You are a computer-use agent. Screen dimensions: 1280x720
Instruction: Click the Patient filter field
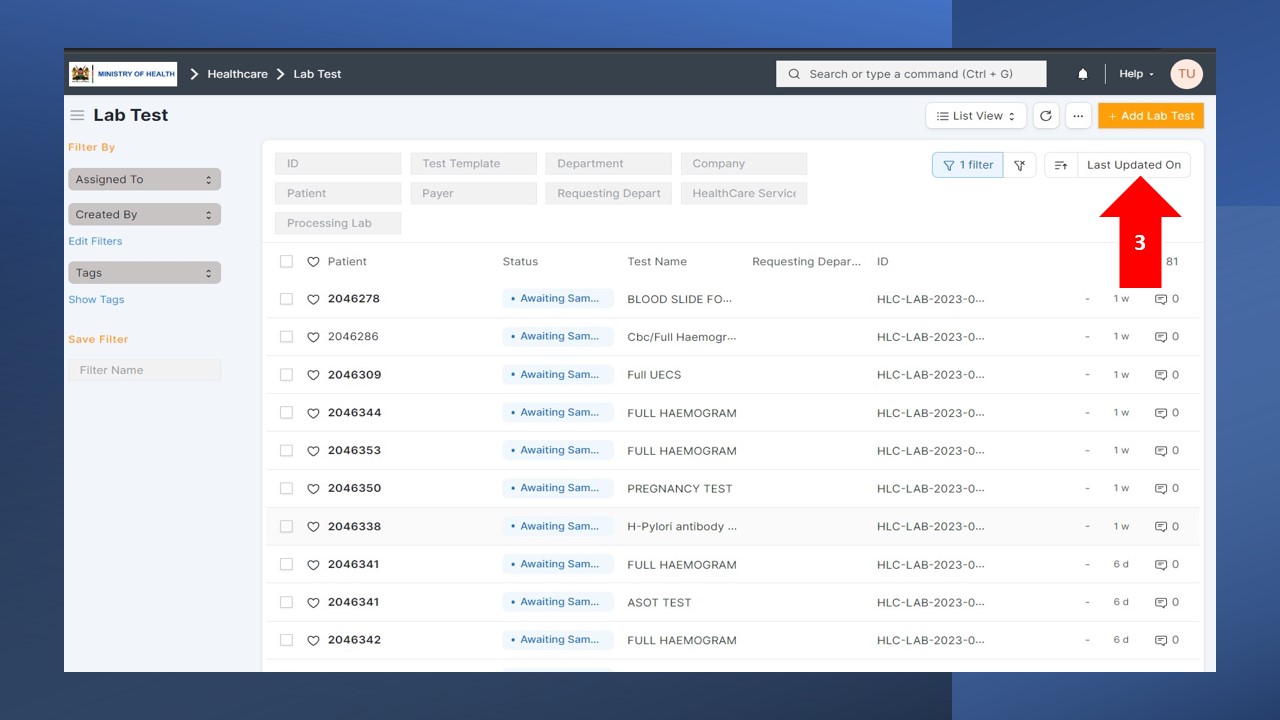point(338,194)
